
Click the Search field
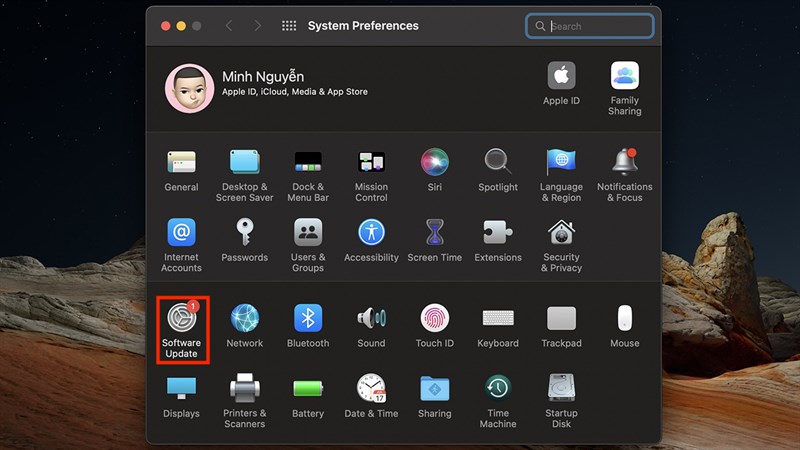tap(589, 26)
